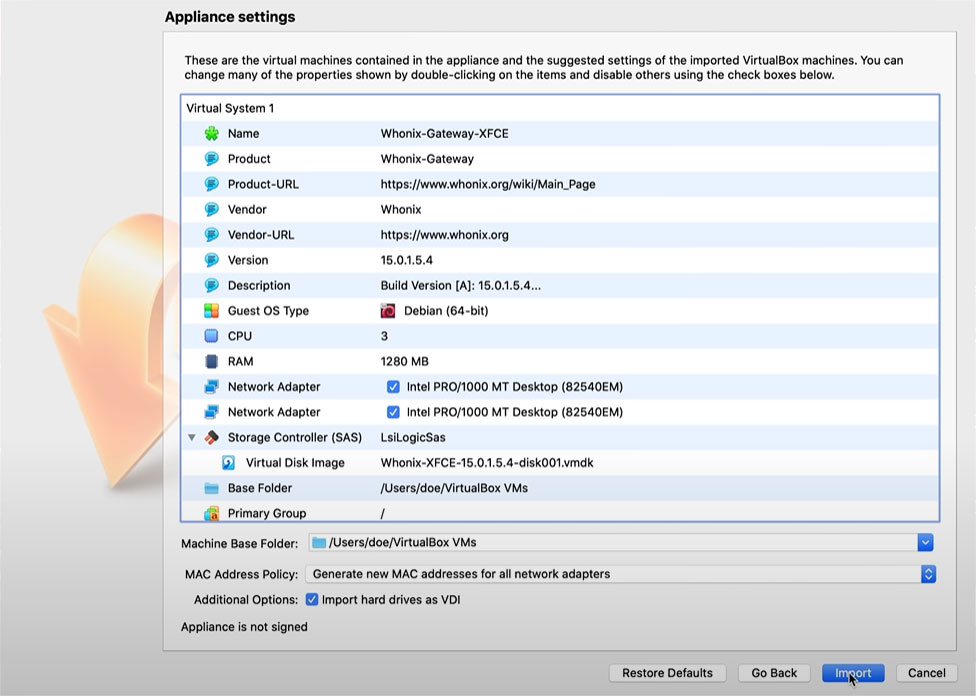Click the Primary Group icon

212,513
